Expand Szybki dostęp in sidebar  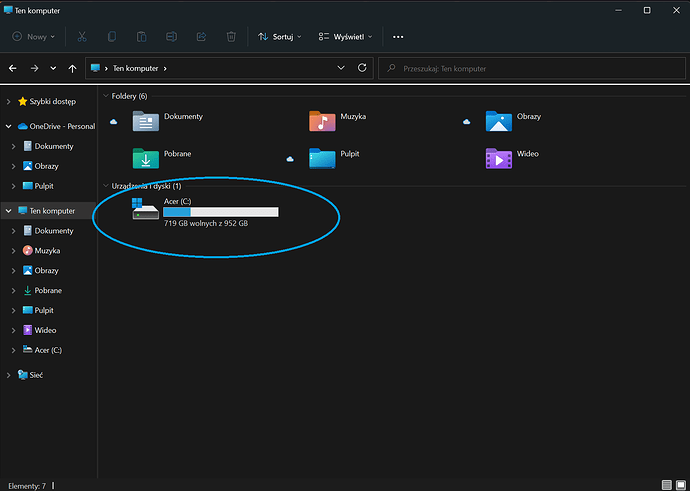click(8, 102)
